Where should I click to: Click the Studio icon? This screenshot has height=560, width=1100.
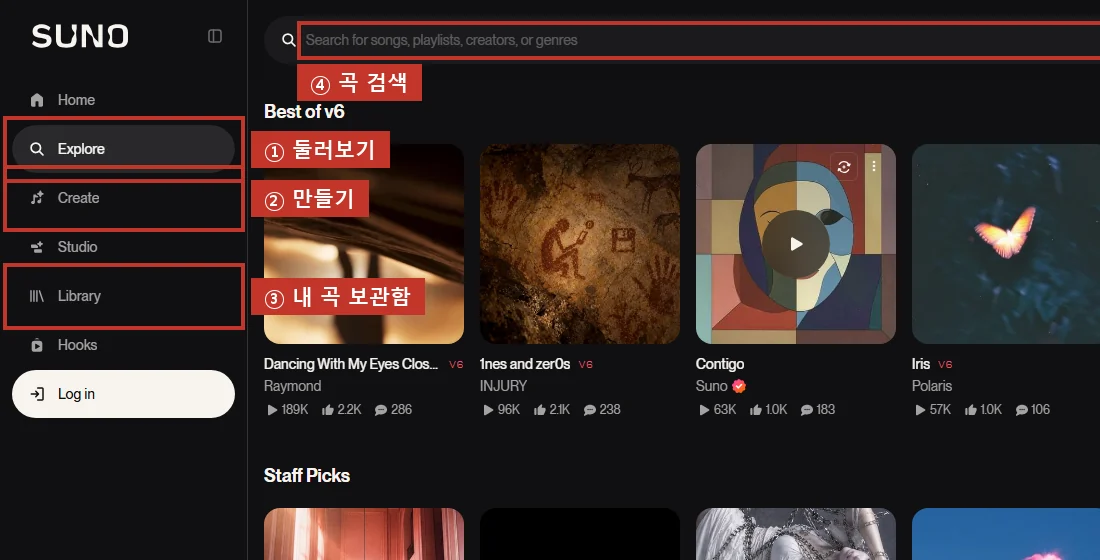coord(37,247)
